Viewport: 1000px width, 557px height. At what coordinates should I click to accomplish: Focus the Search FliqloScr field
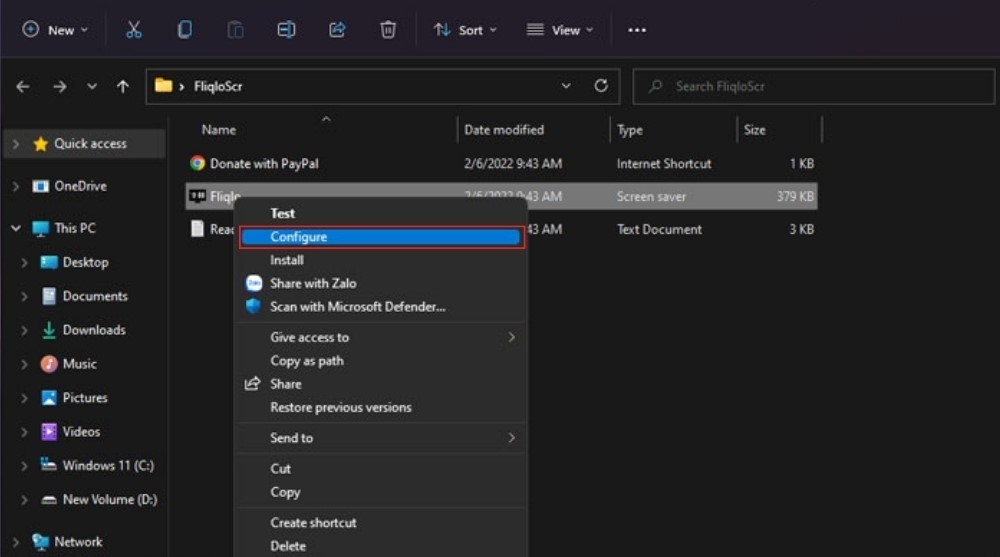click(813, 86)
